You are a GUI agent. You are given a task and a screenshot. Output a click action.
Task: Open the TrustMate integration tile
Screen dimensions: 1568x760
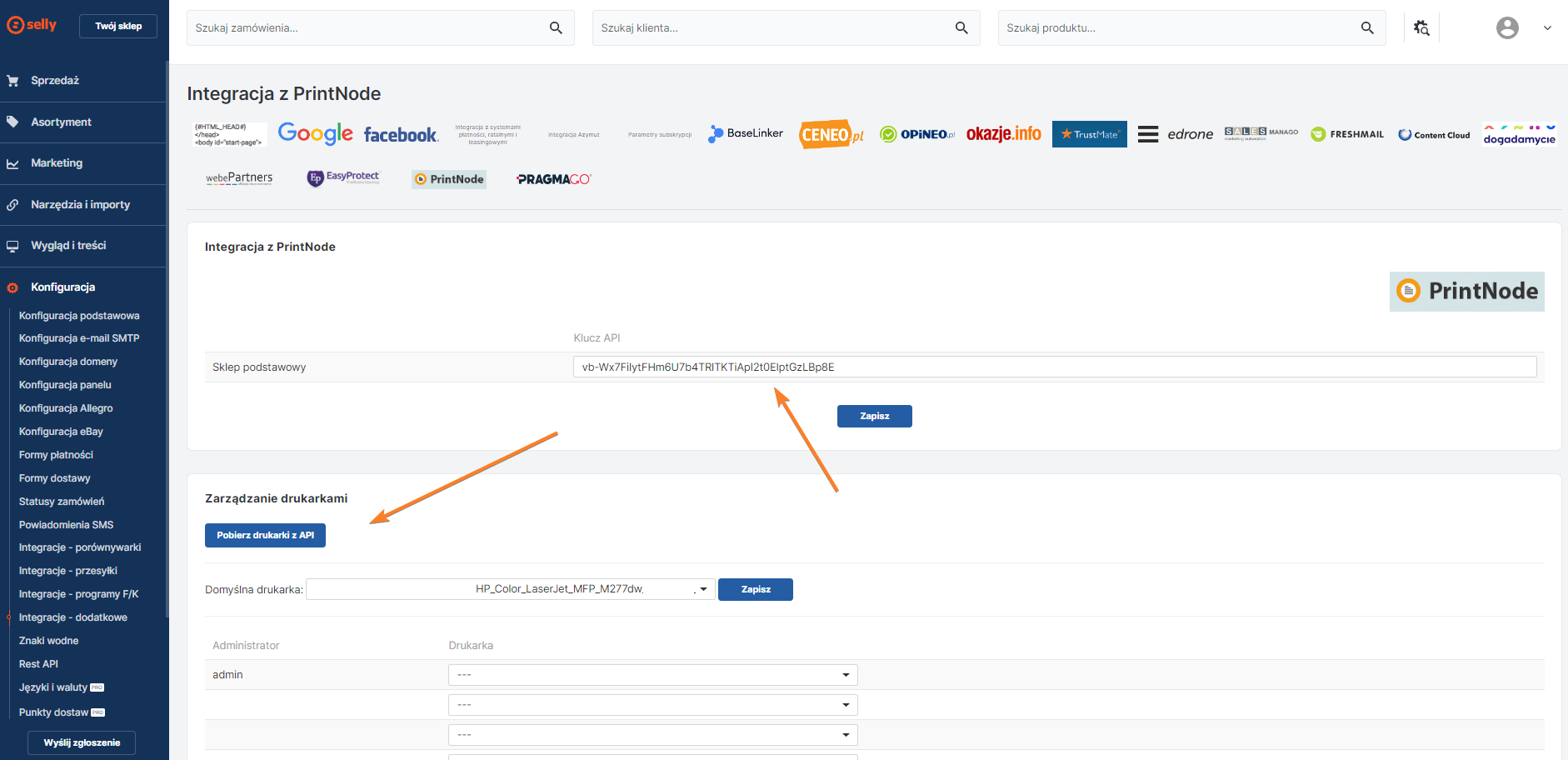point(1089,134)
